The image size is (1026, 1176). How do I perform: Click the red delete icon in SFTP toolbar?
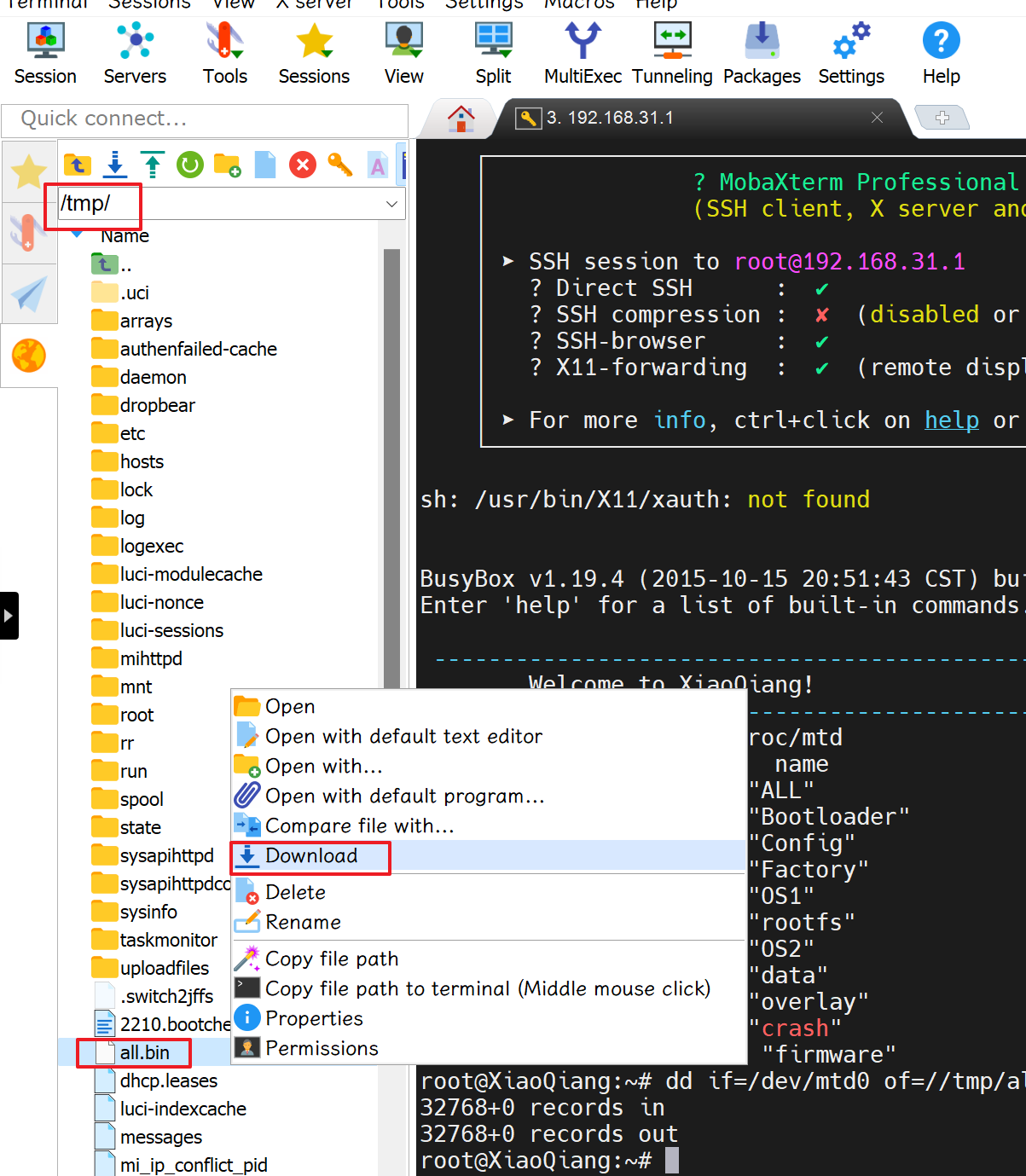point(303,165)
